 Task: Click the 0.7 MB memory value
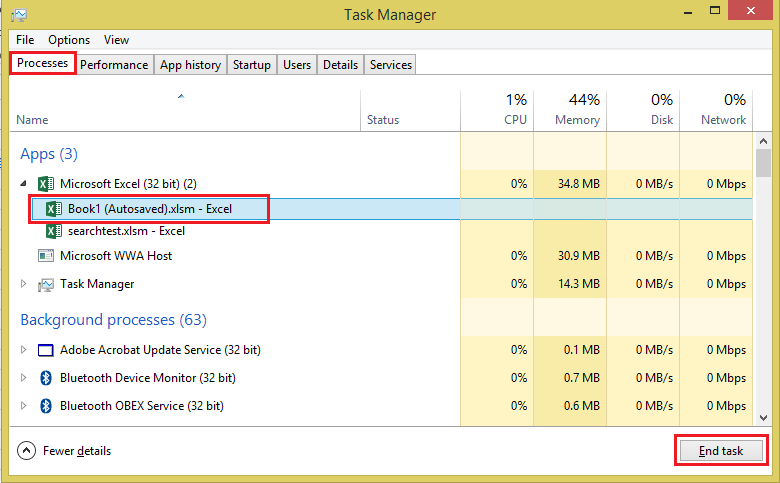click(582, 378)
